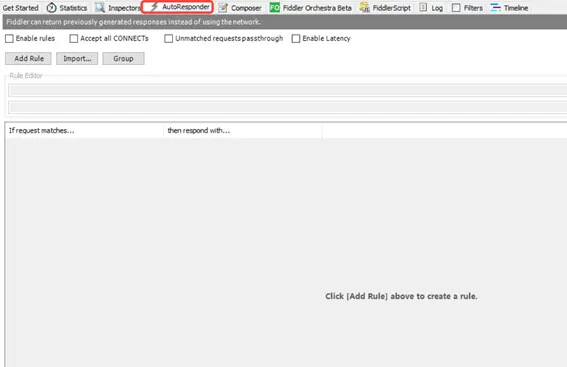The width and height of the screenshot is (567, 367).
Task: Click the Timeline bars icon
Action: (x=495, y=7)
